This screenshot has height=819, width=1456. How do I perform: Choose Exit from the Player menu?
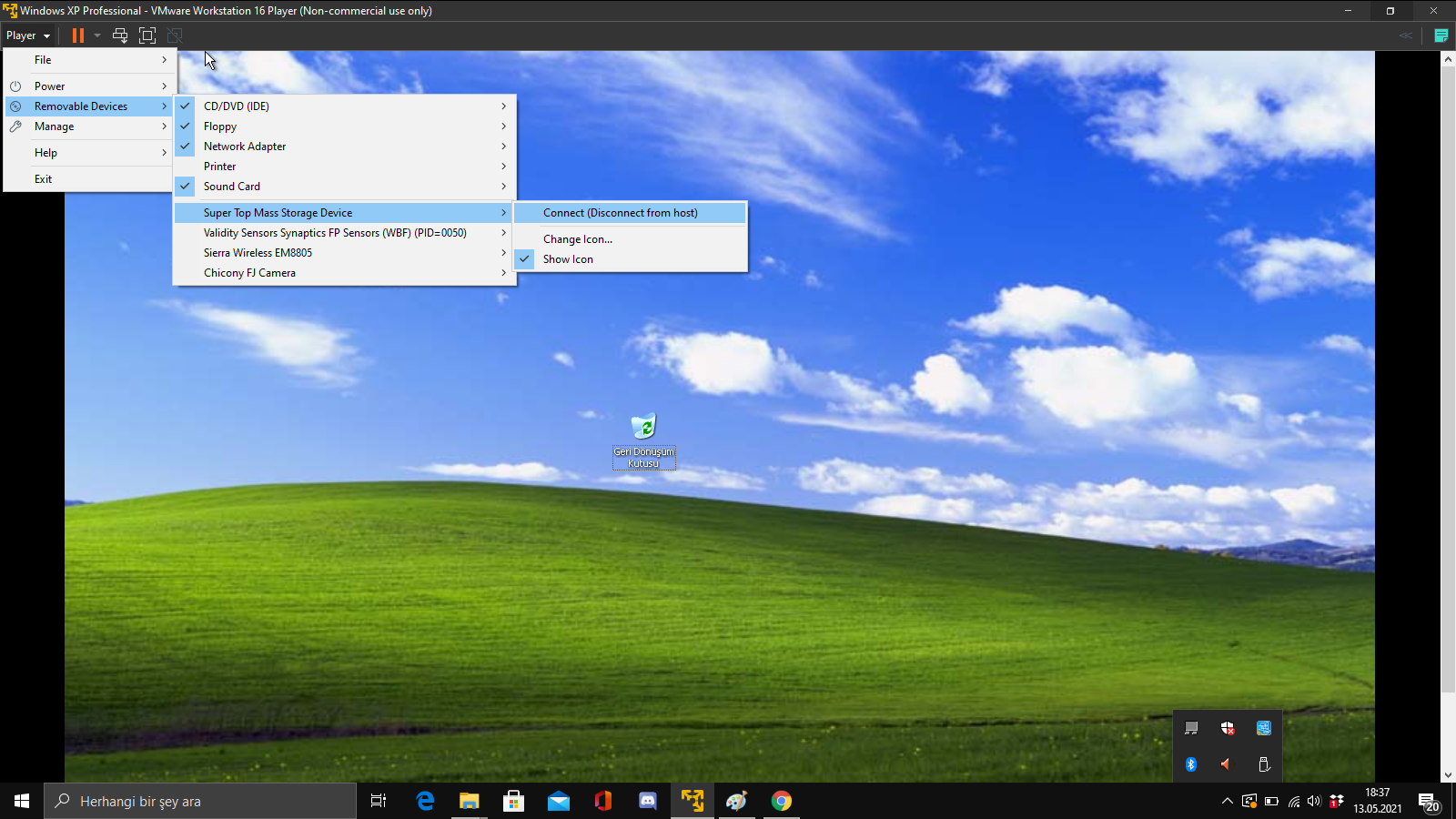pos(89,179)
